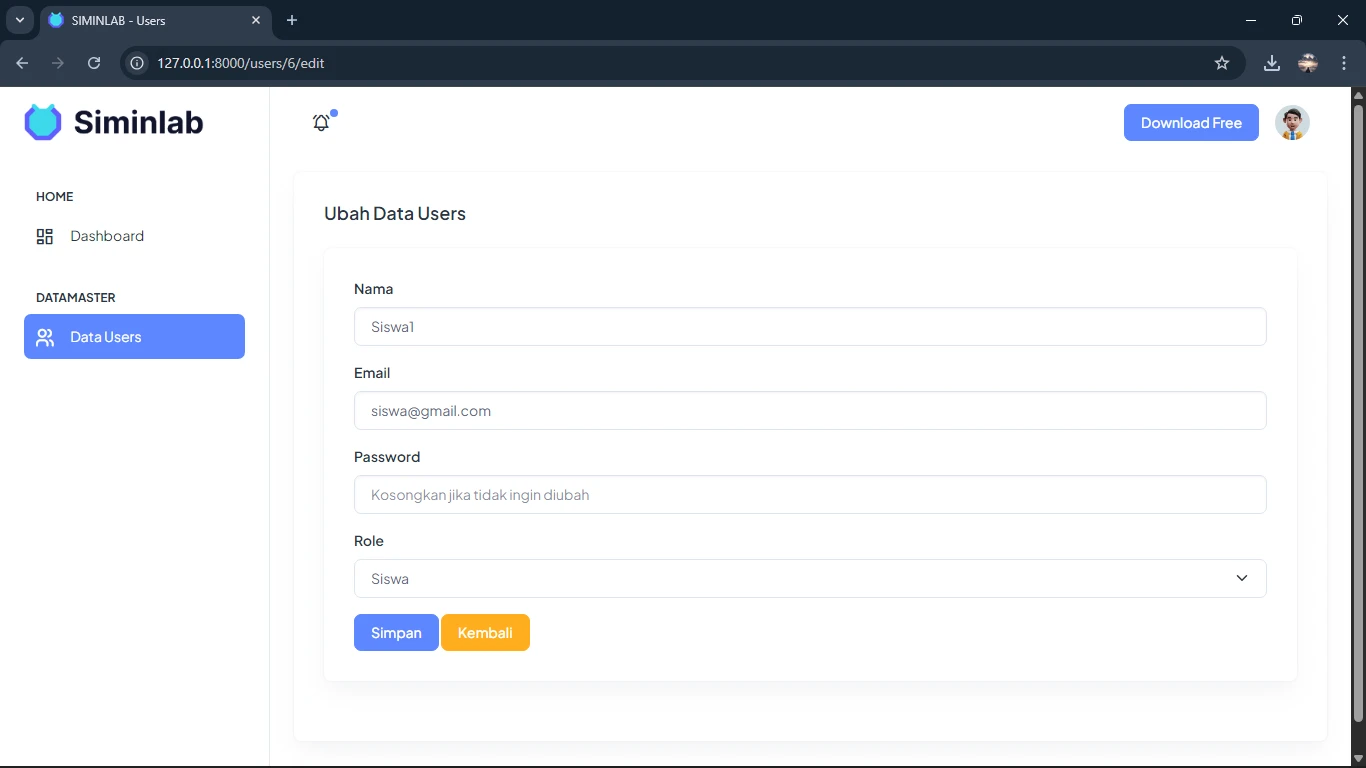Click into the Email field
The image size is (1366, 768).
tap(809, 411)
